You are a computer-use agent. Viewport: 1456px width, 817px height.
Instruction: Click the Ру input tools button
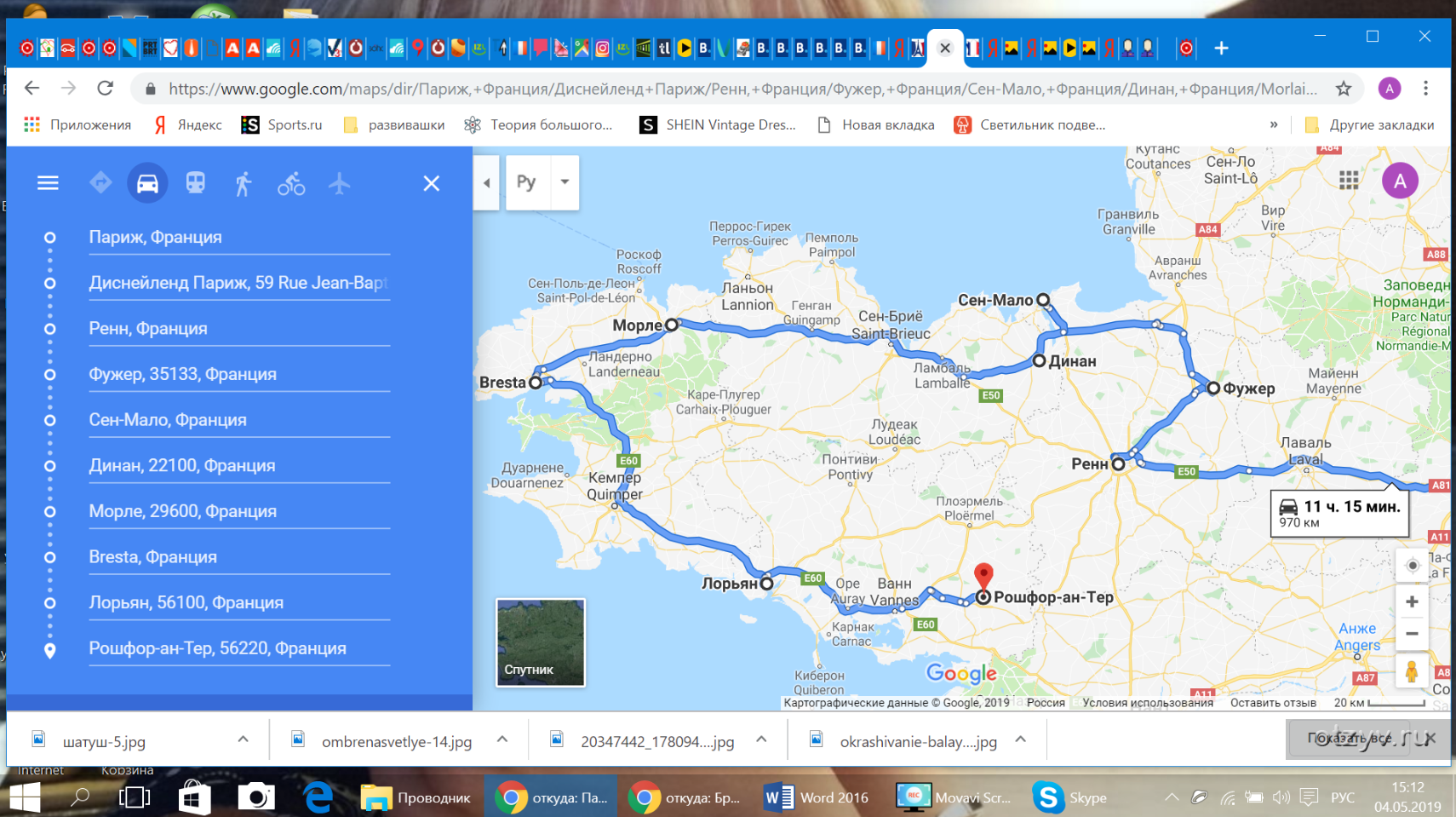(x=527, y=181)
